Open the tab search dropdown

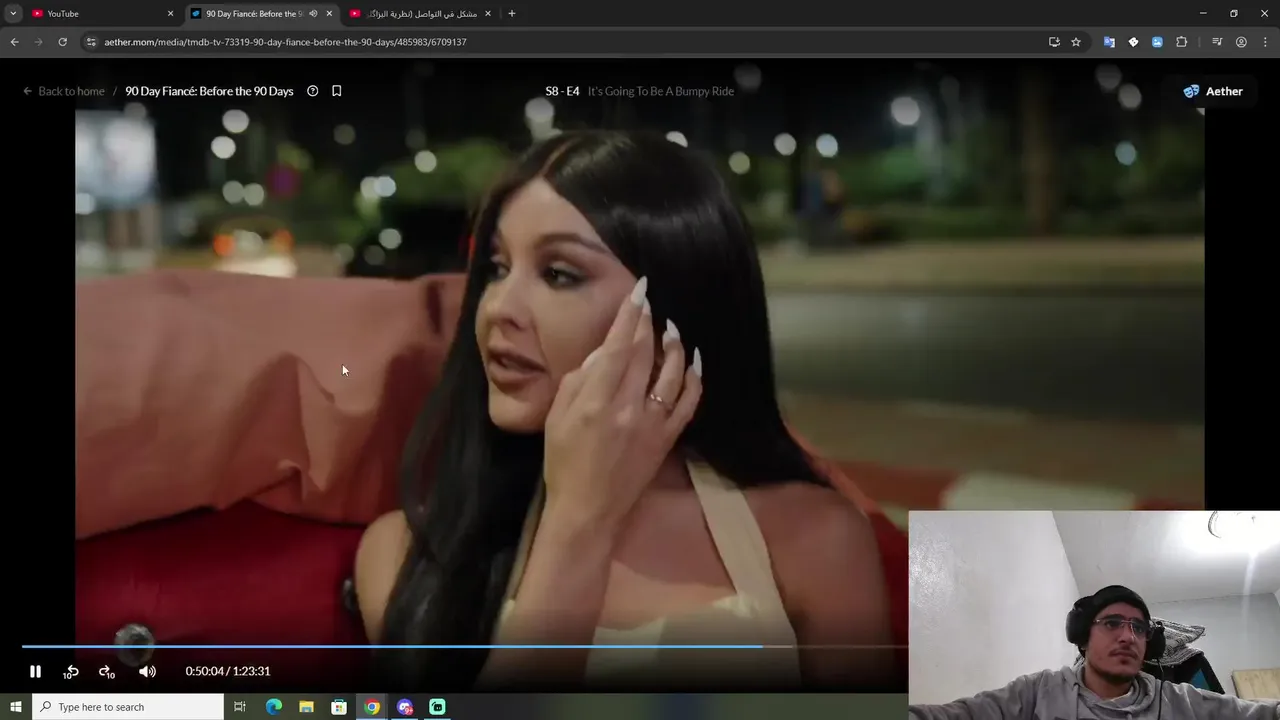pos(13,14)
